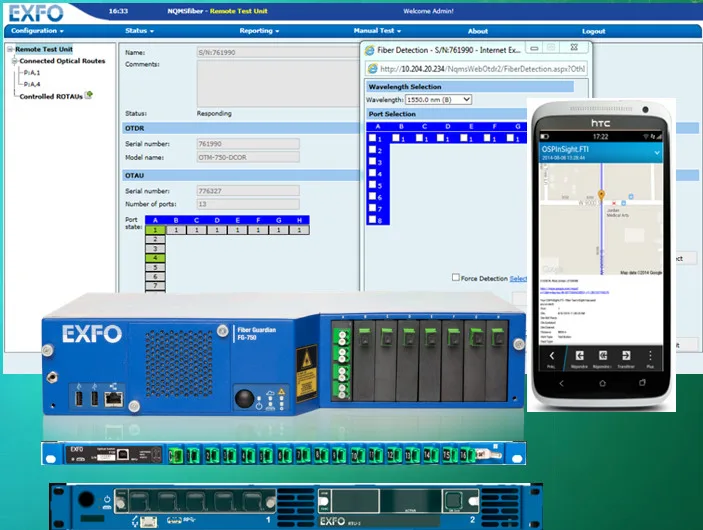Tap the orange location pin on phone map
Screen dimensions: 703x530
[601, 194]
